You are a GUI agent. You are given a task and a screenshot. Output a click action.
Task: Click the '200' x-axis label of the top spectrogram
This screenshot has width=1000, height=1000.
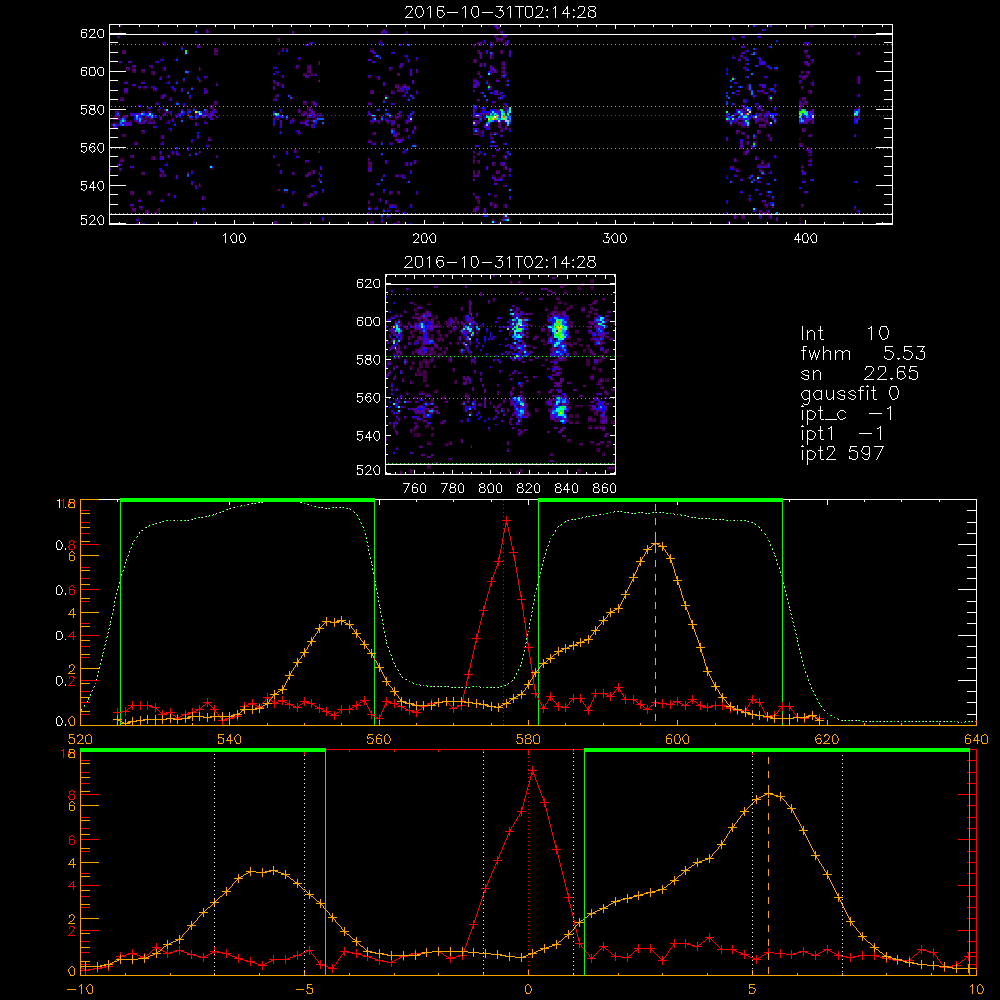424,239
